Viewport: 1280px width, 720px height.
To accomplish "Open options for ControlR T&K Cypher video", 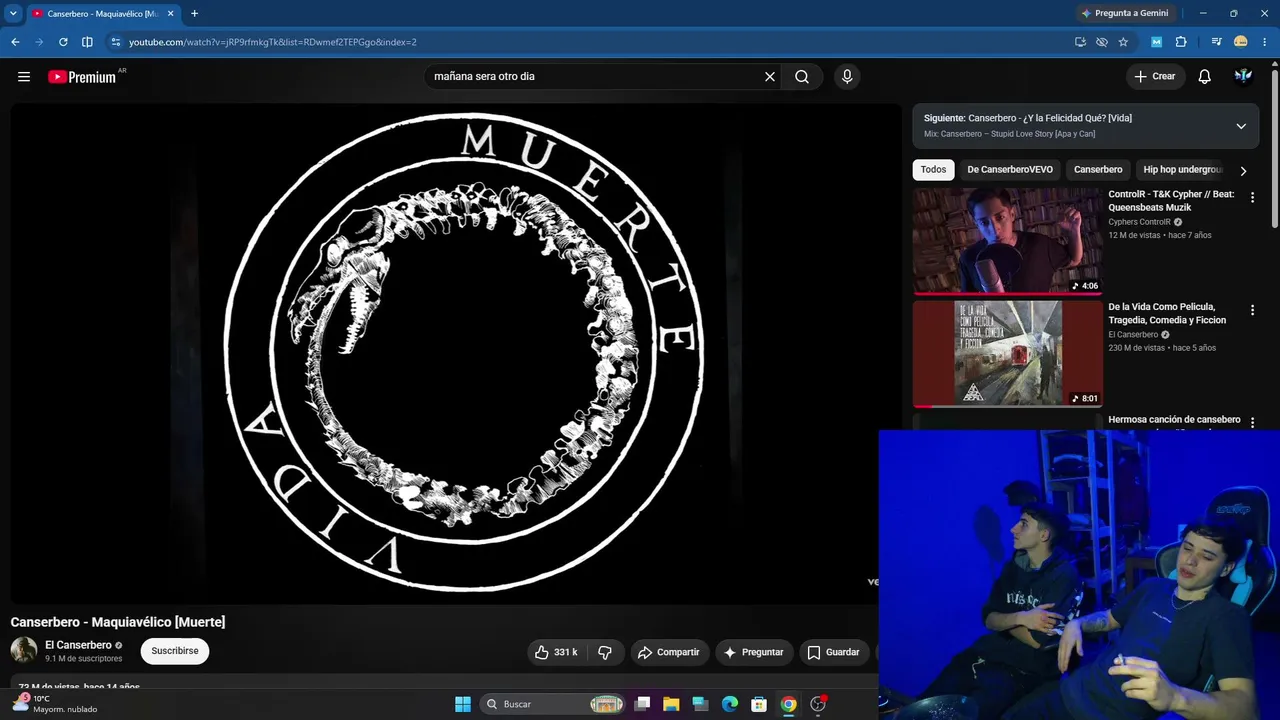I will click(x=1252, y=198).
